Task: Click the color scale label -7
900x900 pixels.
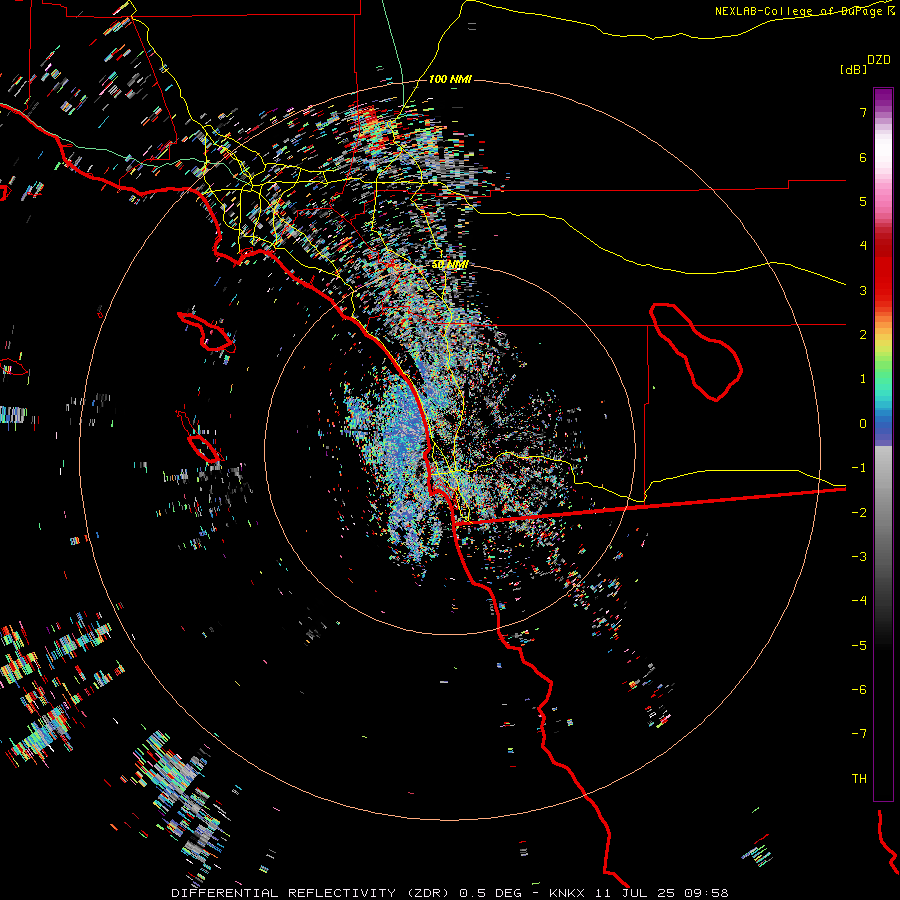Action: point(859,734)
